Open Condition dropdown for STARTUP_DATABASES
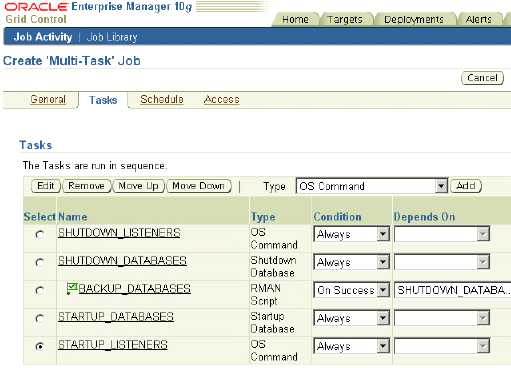This screenshot has width=511, height=368. [351, 318]
